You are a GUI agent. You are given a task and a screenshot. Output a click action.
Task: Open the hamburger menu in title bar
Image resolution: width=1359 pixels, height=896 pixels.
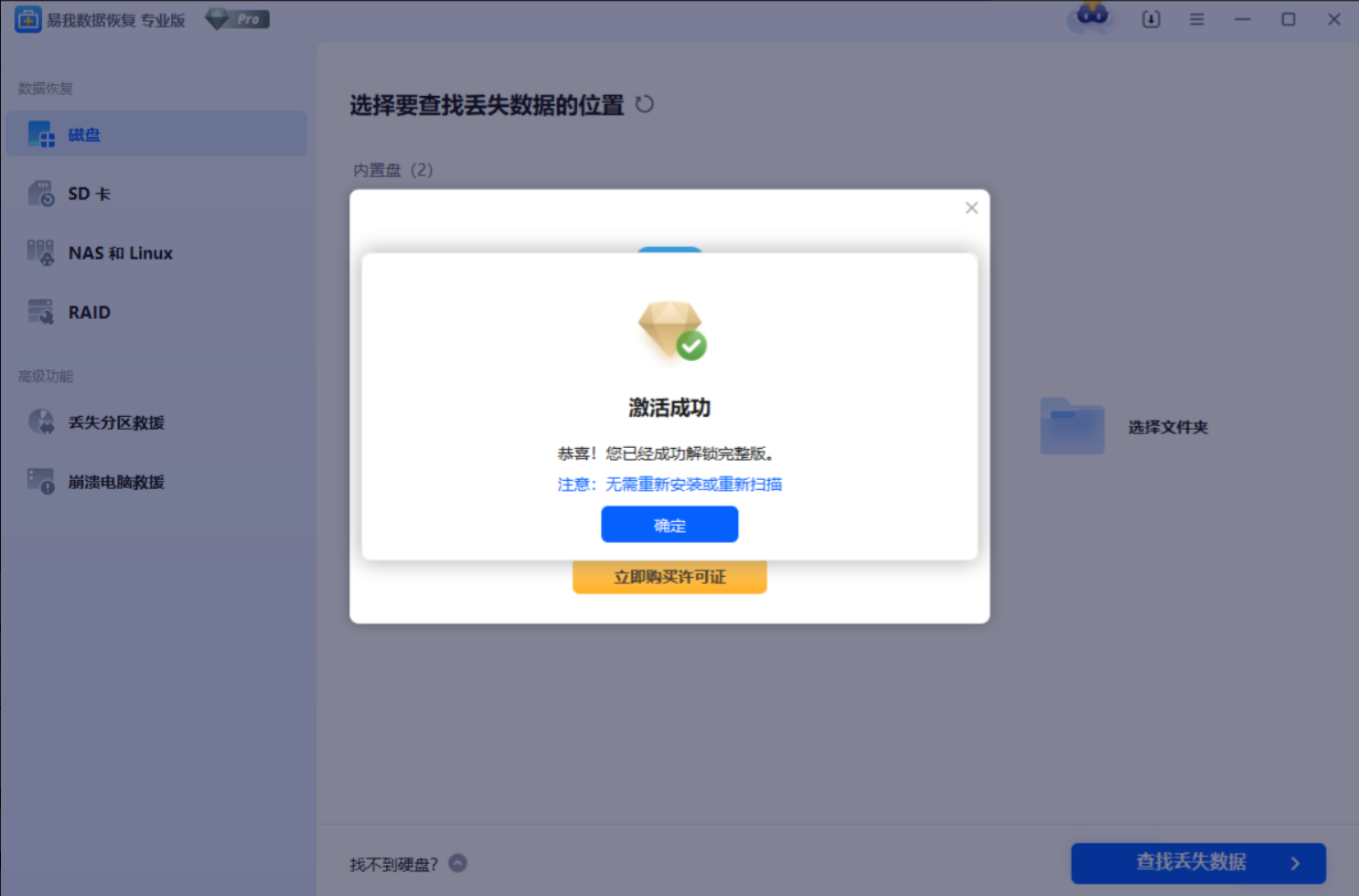[1196, 19]
